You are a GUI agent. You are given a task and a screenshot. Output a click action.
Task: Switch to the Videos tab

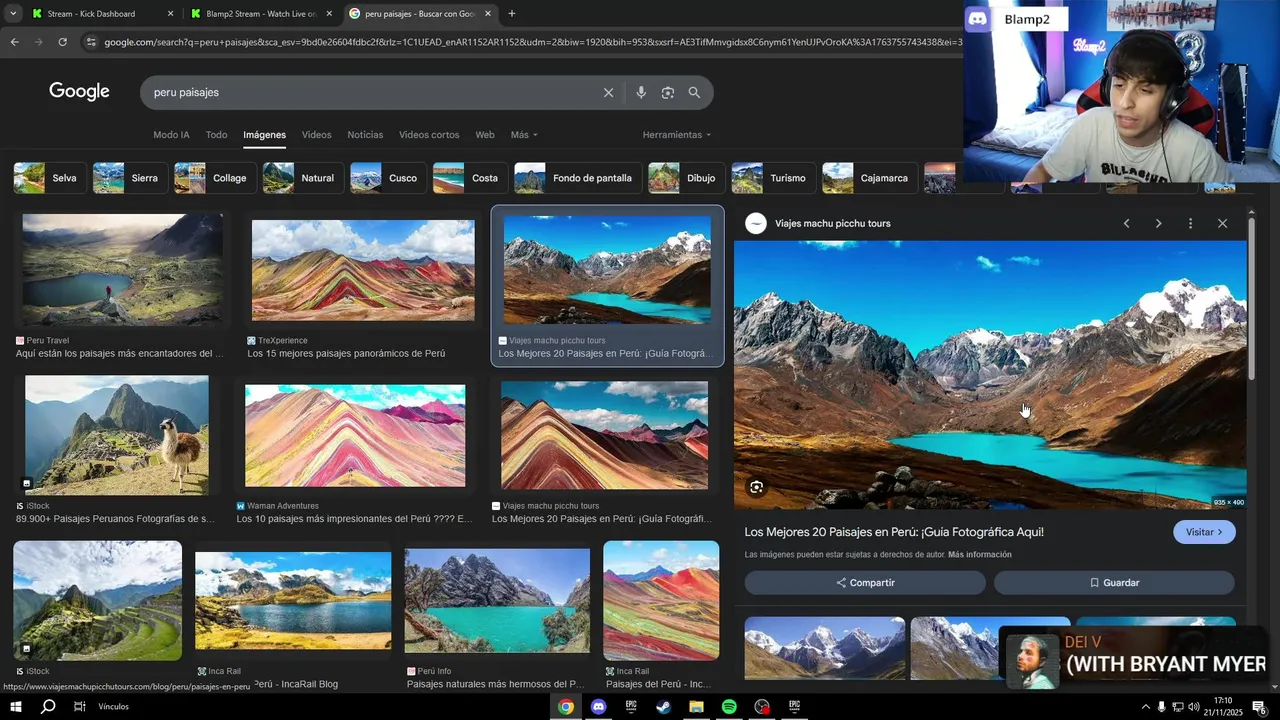click(316, 135)
